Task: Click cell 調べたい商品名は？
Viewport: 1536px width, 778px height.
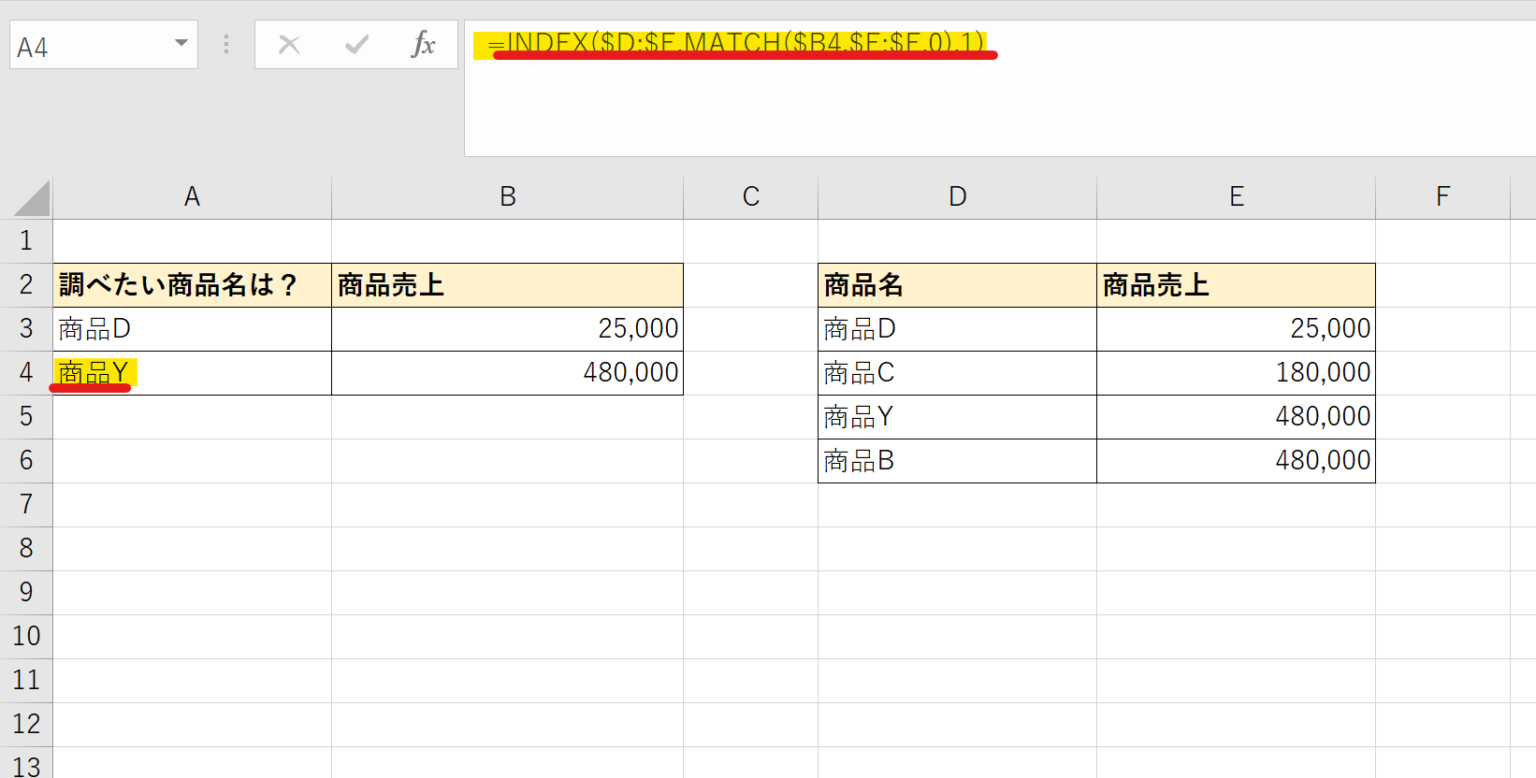Action: coord(192,285)
